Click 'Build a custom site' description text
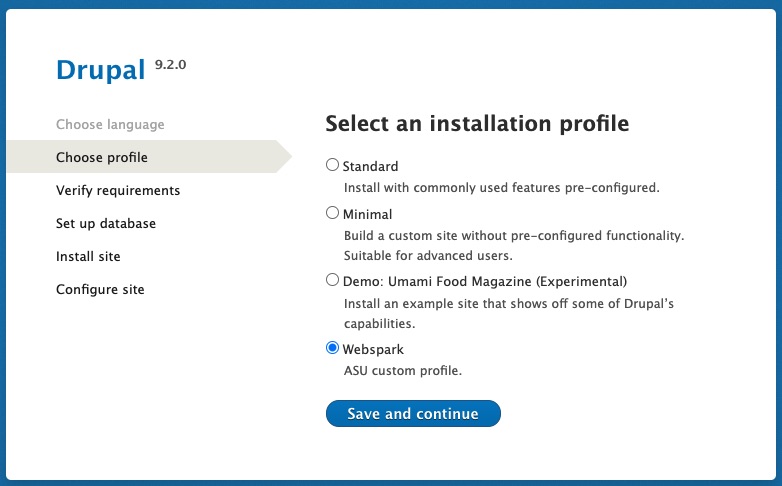Viewport: 782px width, 486px height. click(514, 245)
